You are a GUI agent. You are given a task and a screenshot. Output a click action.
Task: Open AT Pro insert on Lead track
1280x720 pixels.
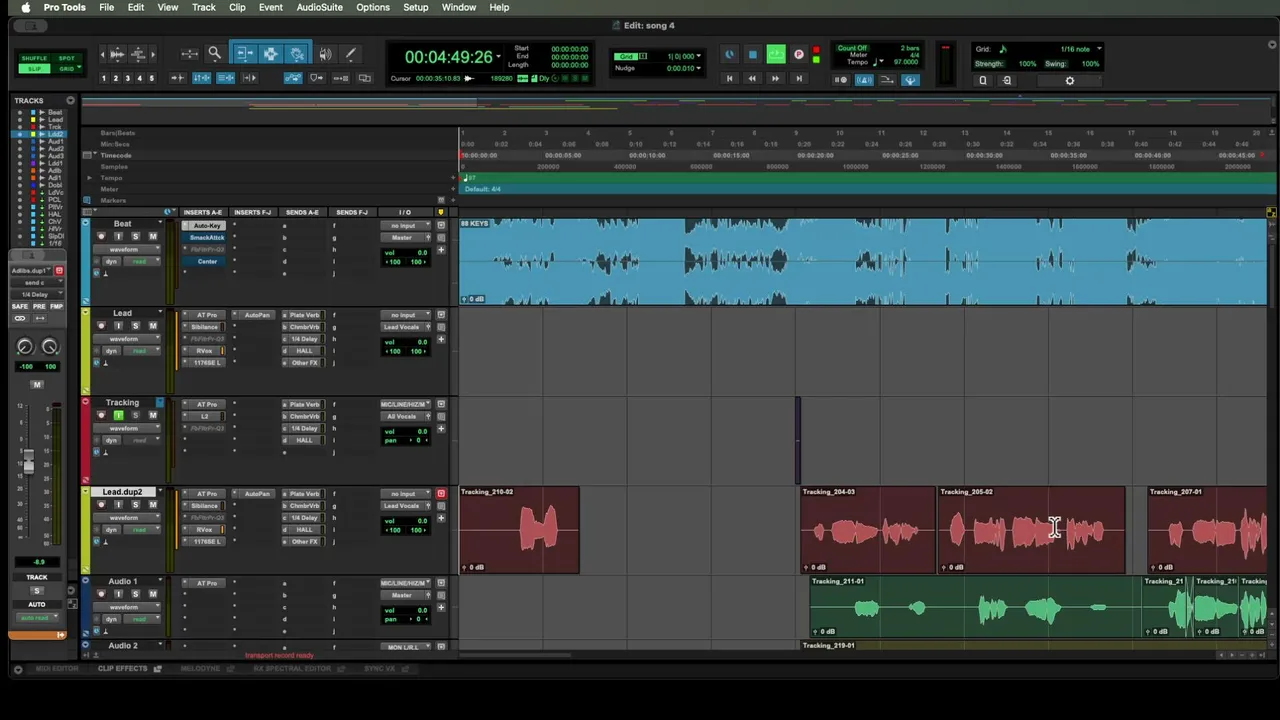(206, 315)
